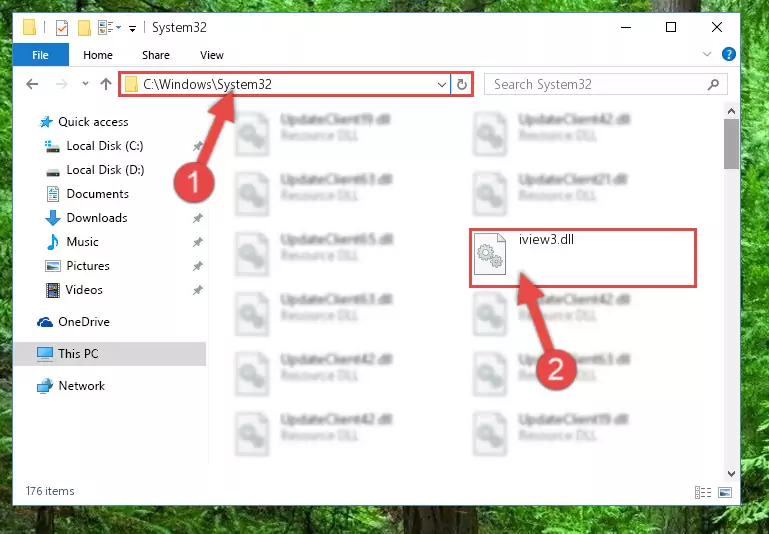Open the Customize Quick Access Toolbar dropdown
Image resolution: width=769 pixels, height=534 pixels.
(x=132, y=28)
